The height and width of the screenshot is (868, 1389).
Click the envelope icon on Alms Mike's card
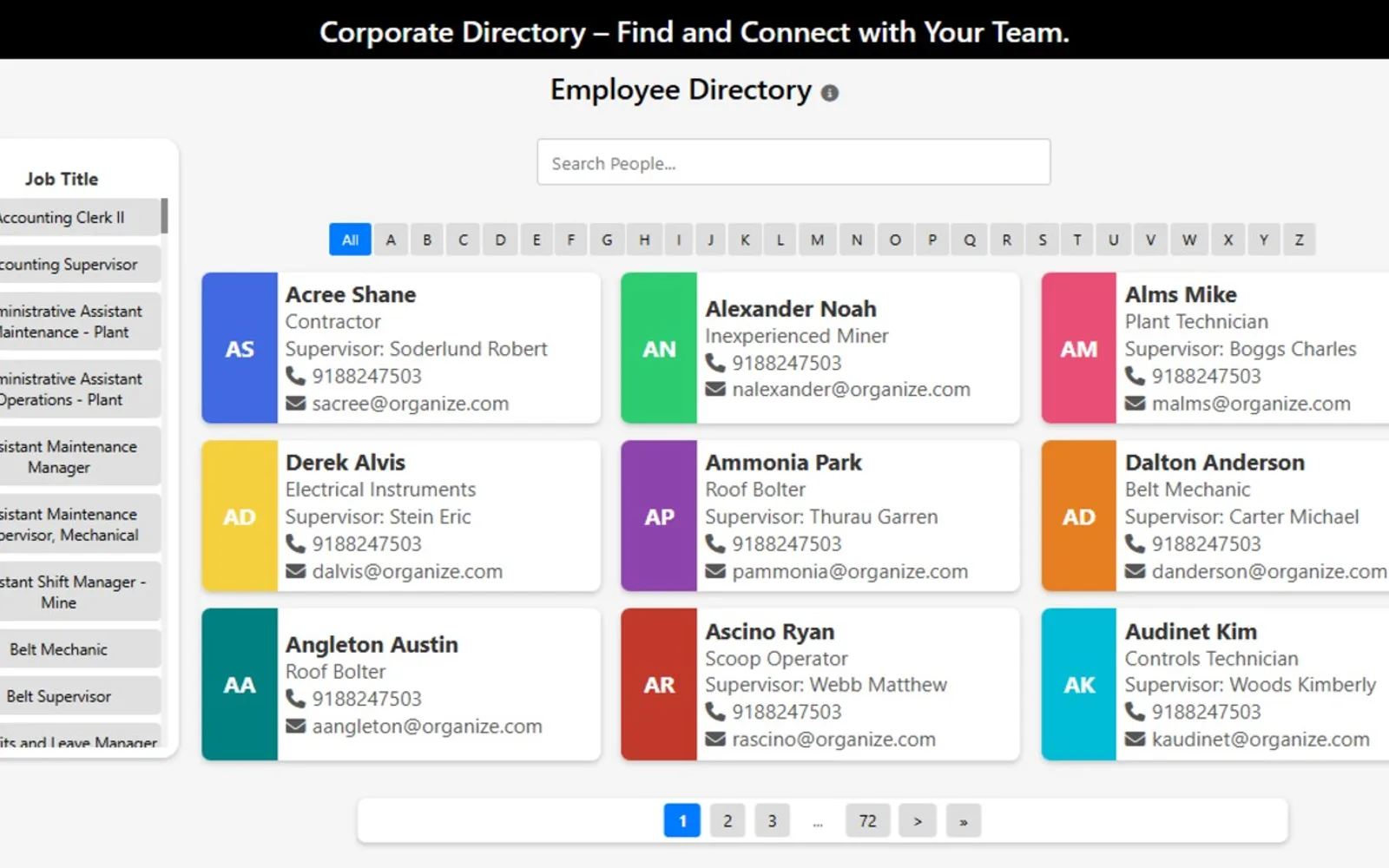tap(1135, 404)
